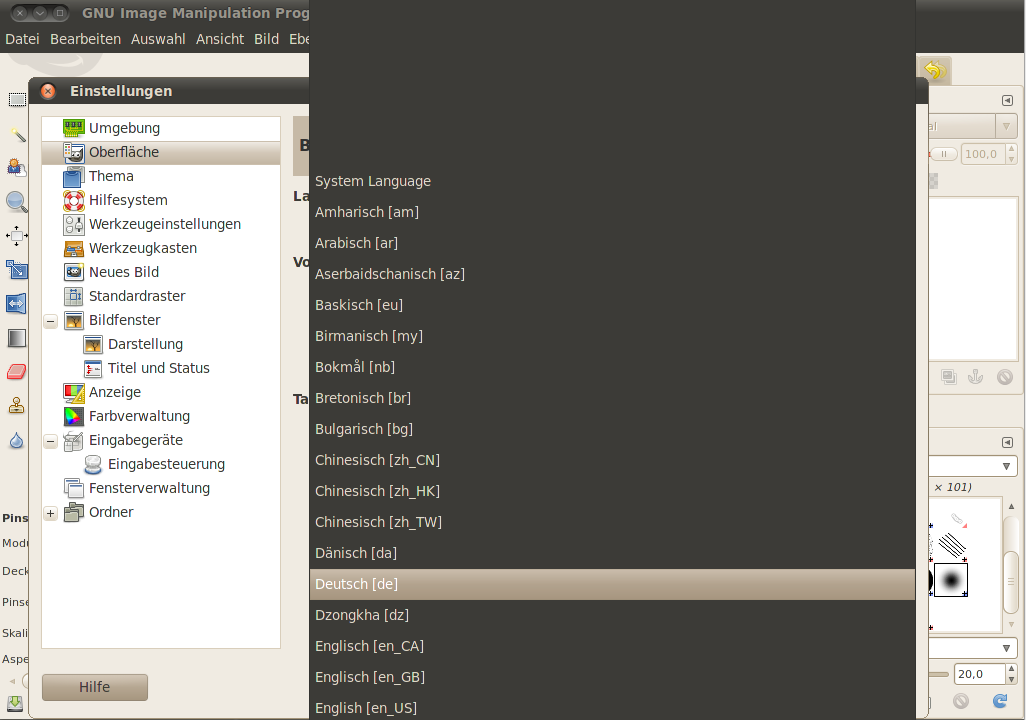Collapse the Eingabegeräte settings category
1026x720 pixels.
[x=50, y=440]
